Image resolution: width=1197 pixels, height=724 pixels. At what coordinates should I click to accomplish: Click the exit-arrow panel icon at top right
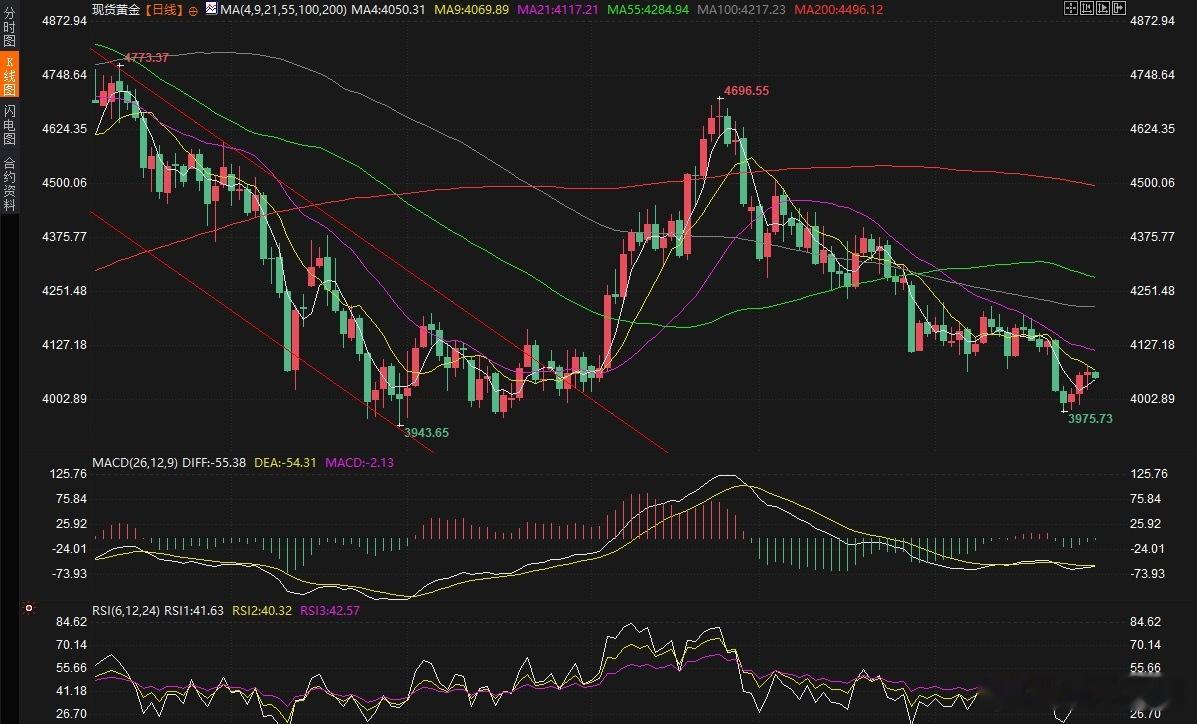coord(1119,8)
